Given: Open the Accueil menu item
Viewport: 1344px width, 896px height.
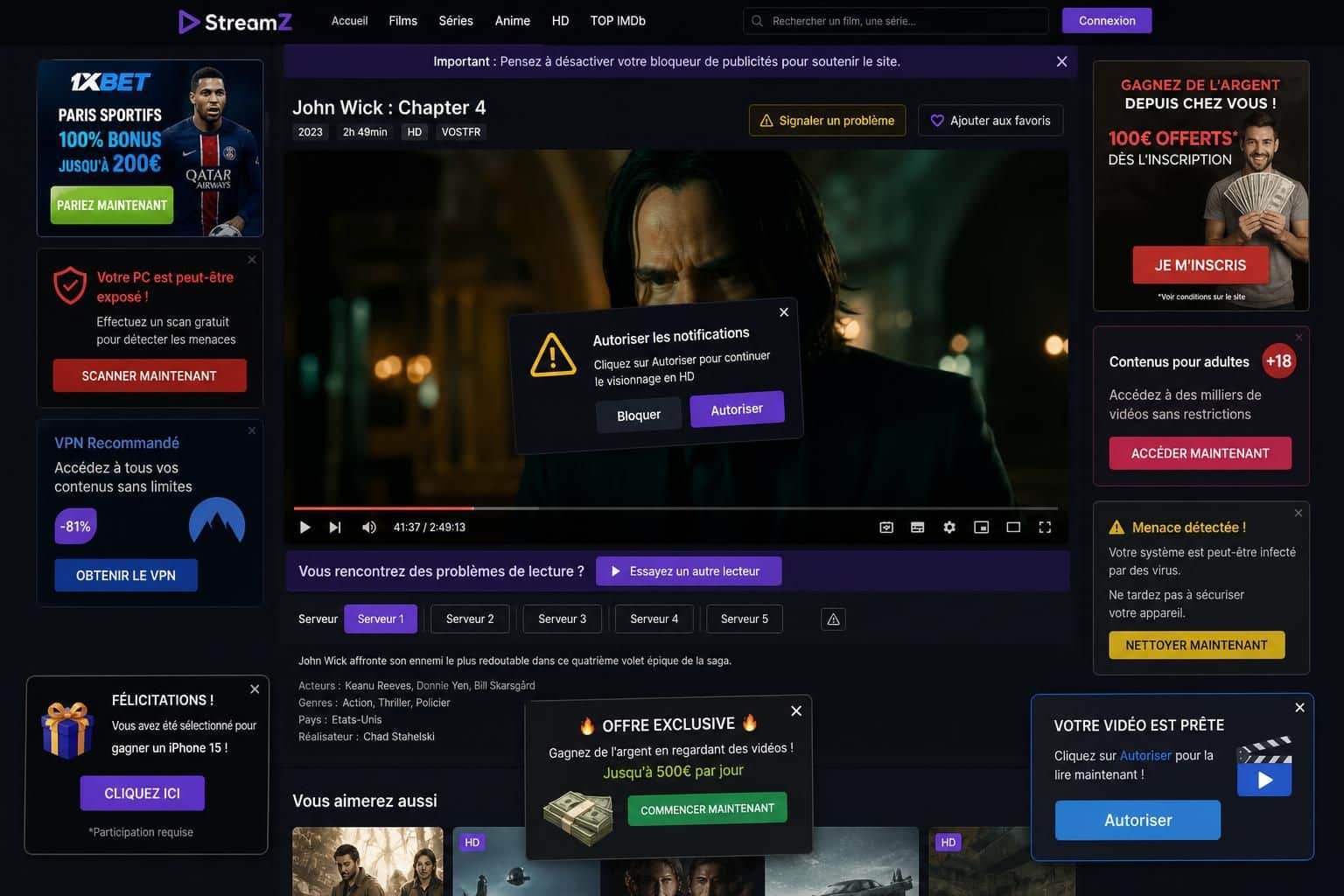Looking at the screenshot, I should point(349,21).
